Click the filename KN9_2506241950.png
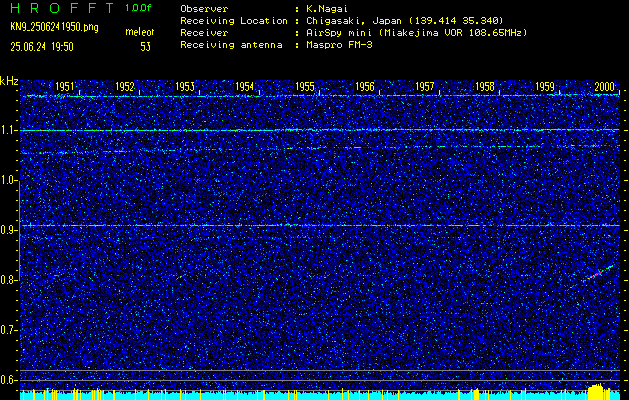 click(x=54, y=27)
